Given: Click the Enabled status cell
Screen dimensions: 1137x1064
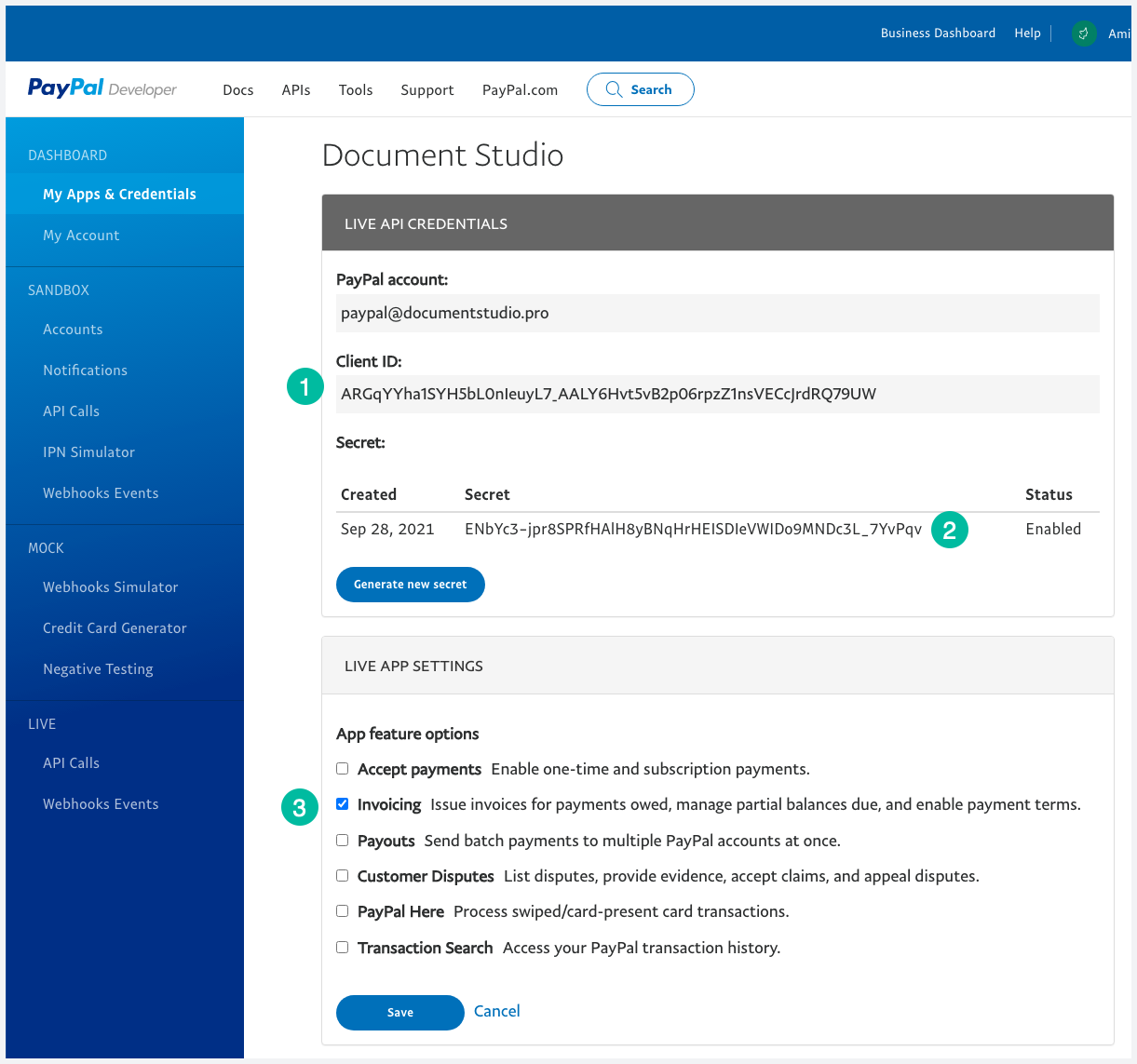Looking at the screenshot, I should [x=1053, y=529].
